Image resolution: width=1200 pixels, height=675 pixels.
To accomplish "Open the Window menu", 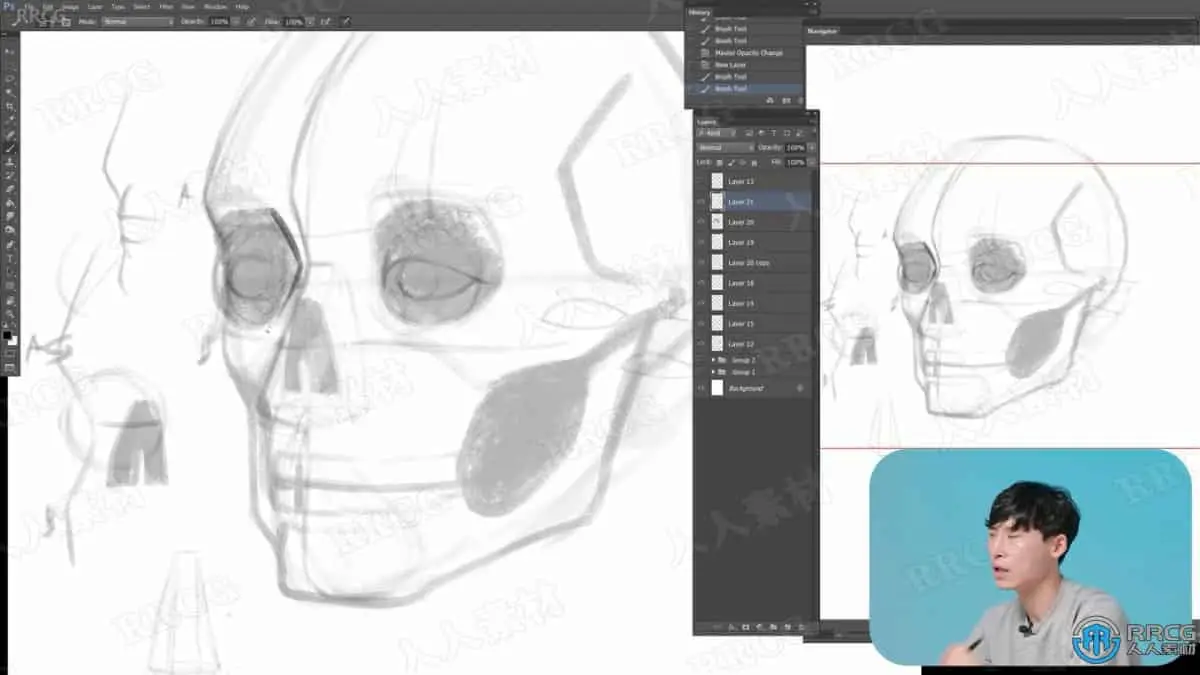I will tap(215, 6).
